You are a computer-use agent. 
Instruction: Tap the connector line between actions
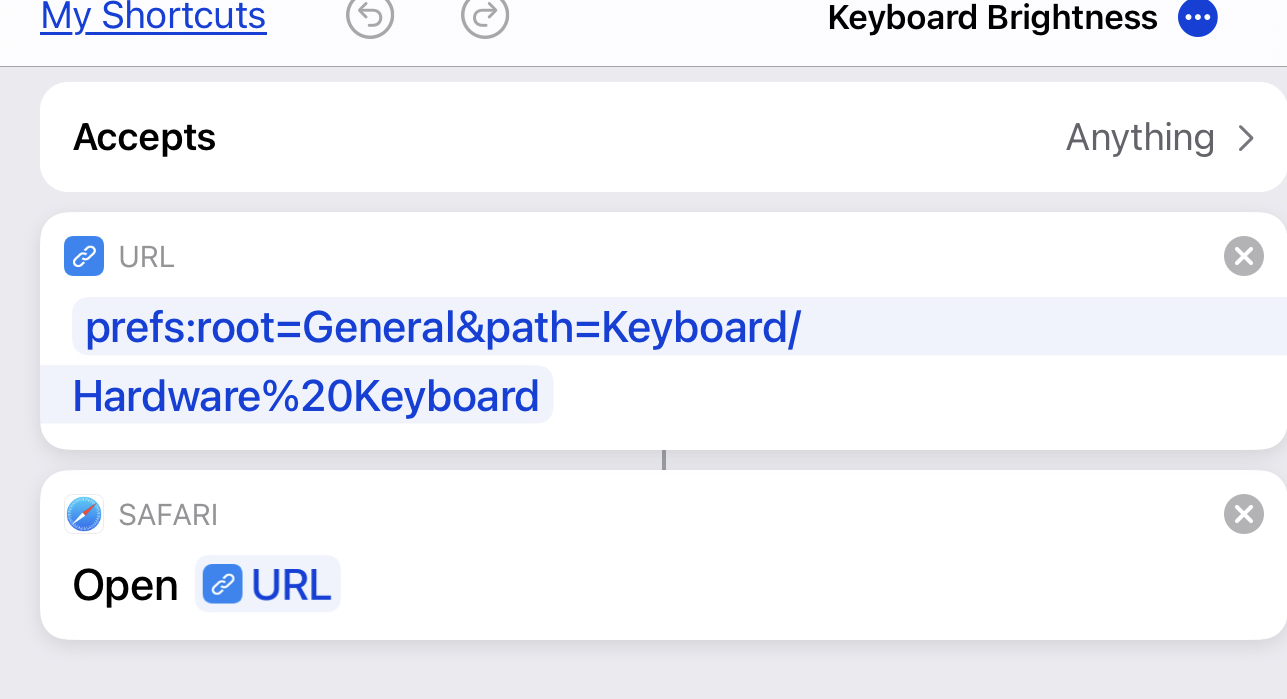(663, 460)
